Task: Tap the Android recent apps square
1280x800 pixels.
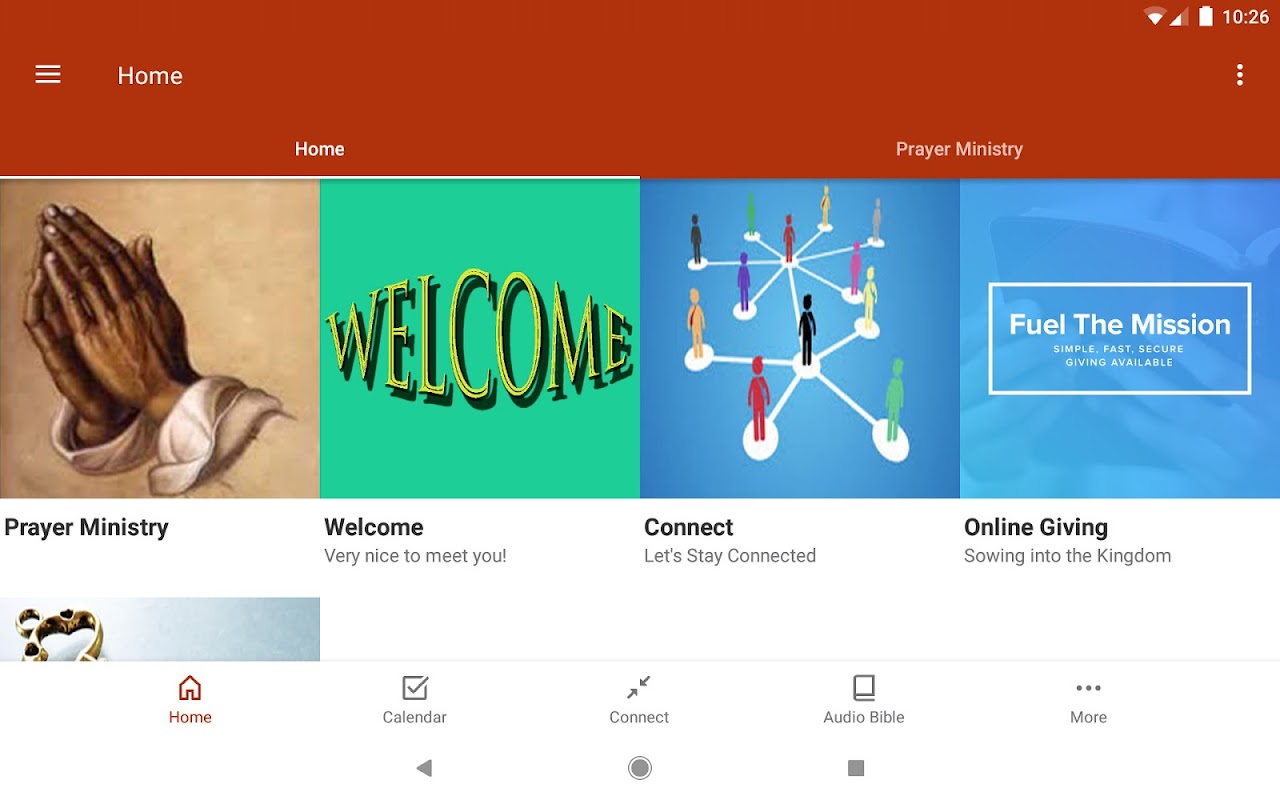Action: [x=856, y=768]
